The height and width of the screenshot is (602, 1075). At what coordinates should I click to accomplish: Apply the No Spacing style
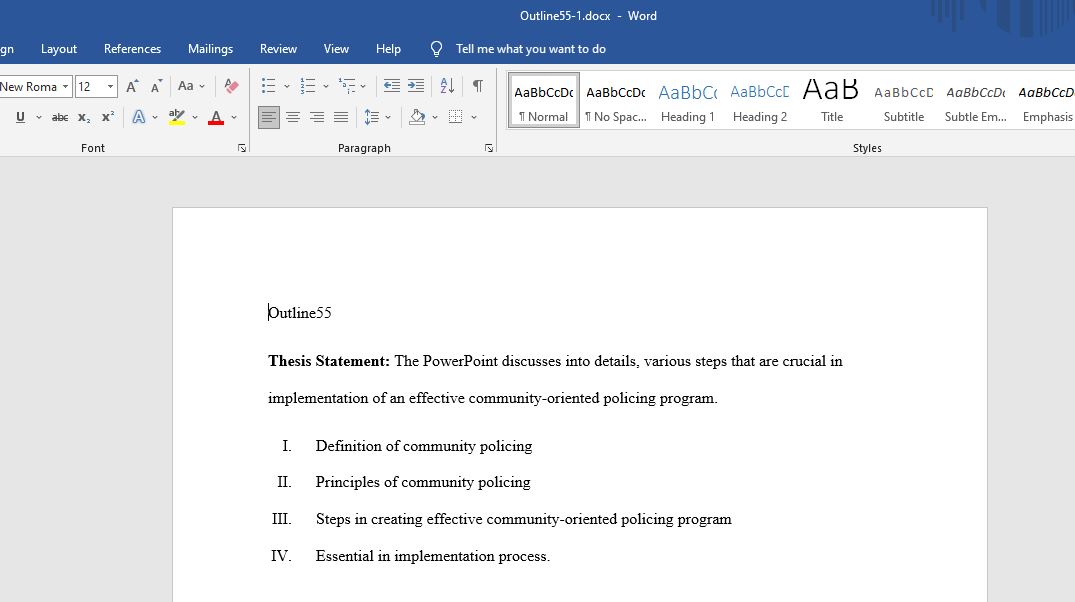(616, 100)
